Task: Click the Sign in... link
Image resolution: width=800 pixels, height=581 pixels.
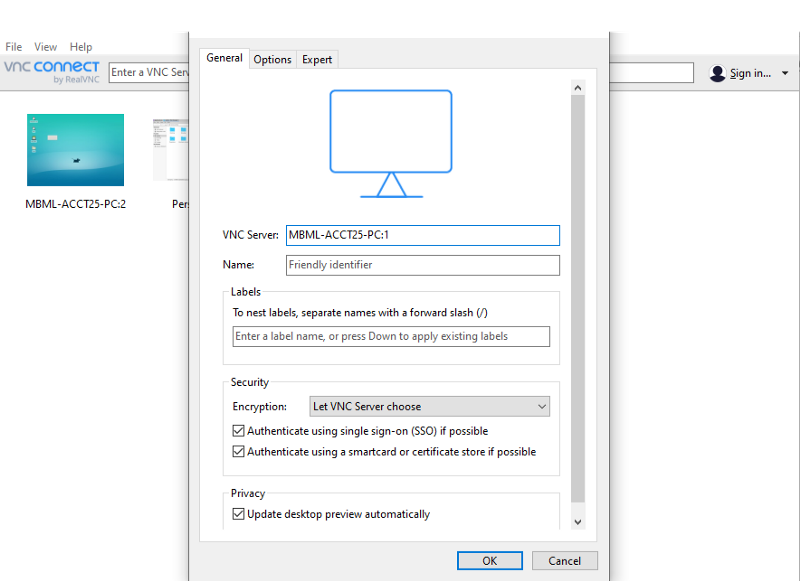Action: (750, 73)
